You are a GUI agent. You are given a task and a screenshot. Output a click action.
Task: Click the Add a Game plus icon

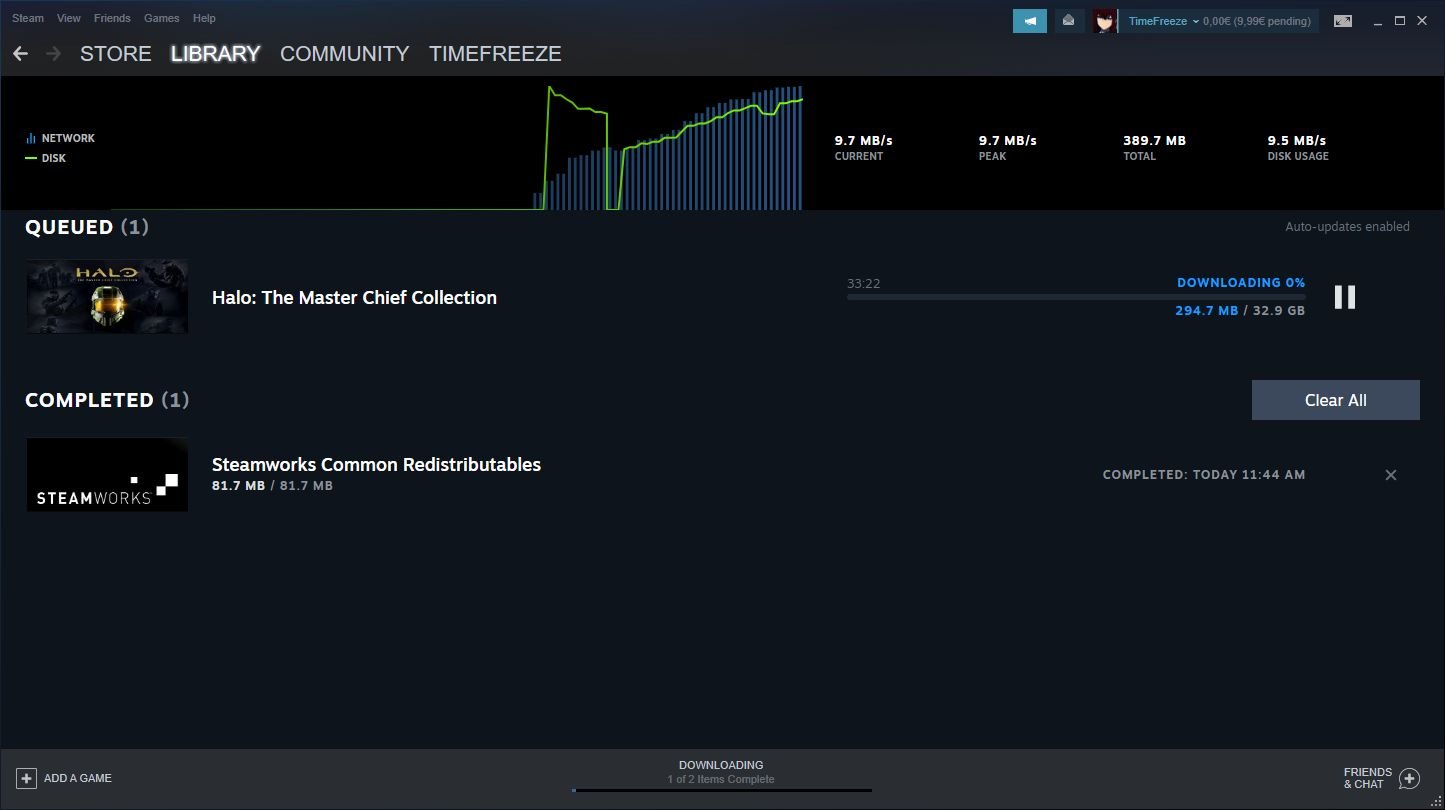pos(26,778)
